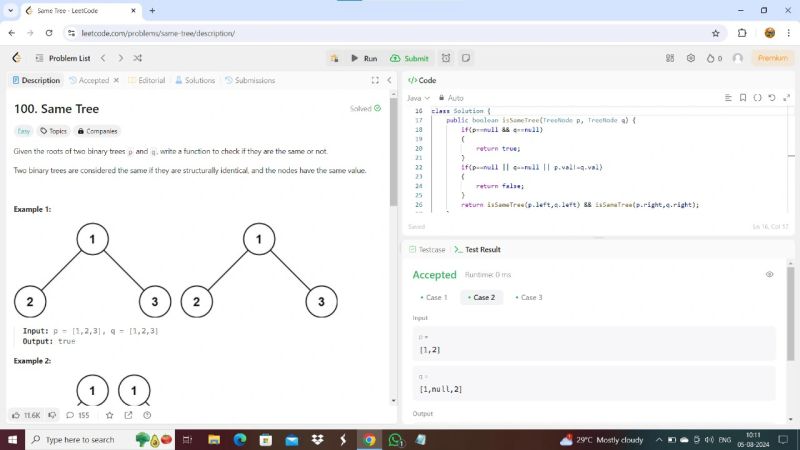Image resolution: width=800 pixels, height=450 pixels.
Task: Collapse the description panel chevron
Action: click(389, 81)
